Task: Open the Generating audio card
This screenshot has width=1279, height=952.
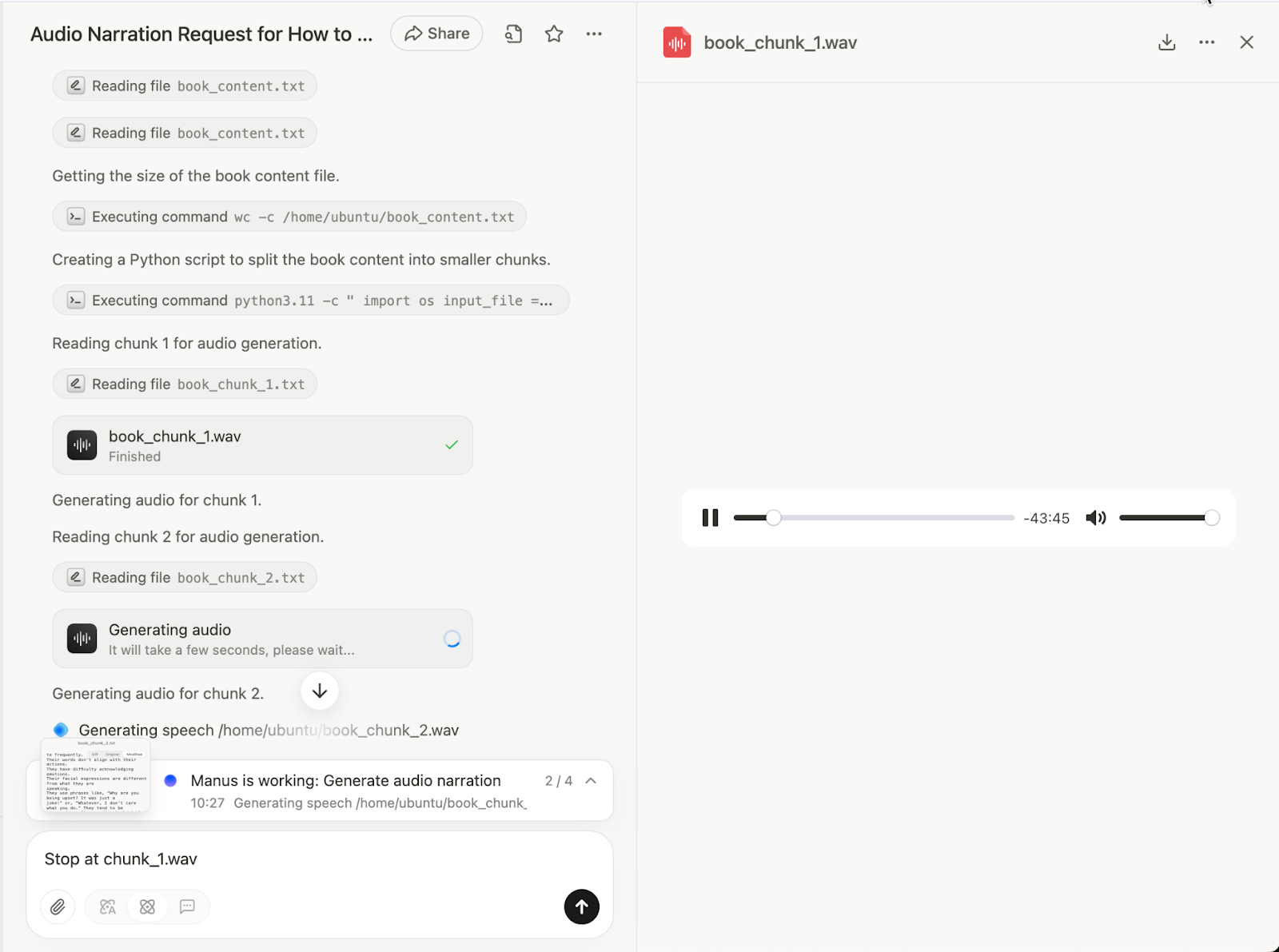Action: coord(262,639)
